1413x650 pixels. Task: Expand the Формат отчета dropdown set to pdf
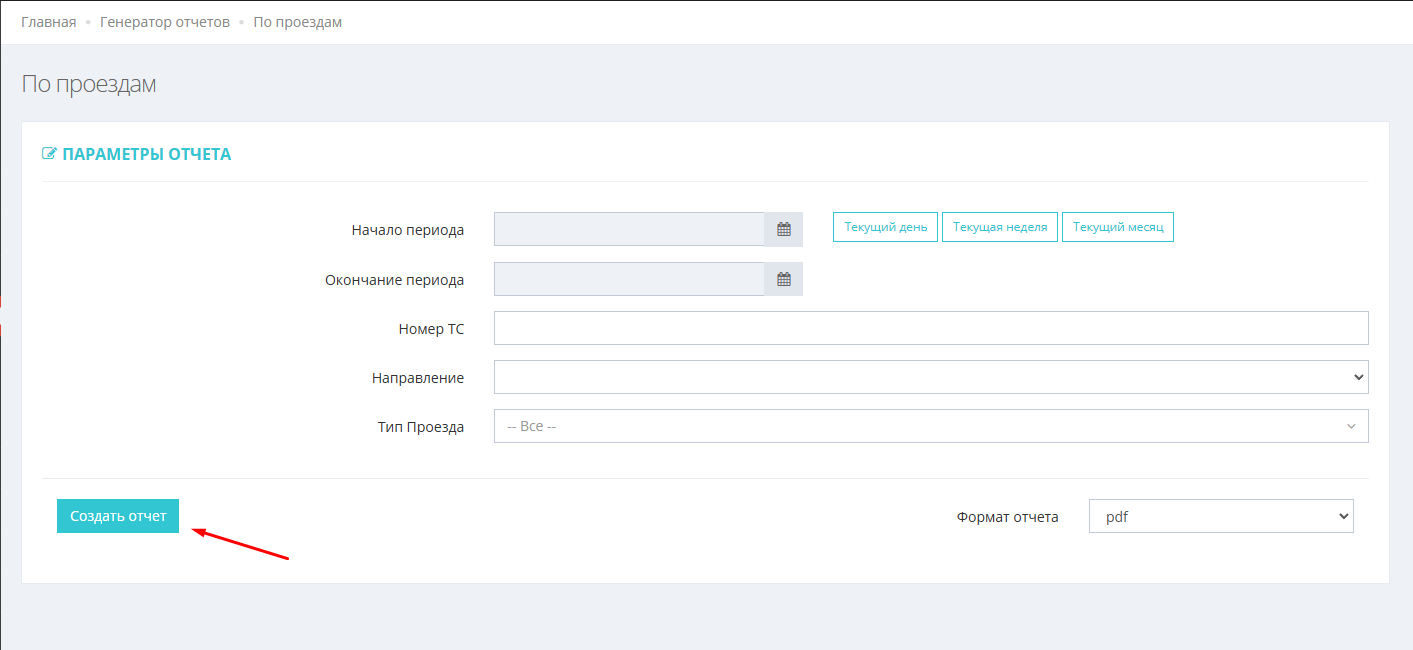click(1220, 516)
